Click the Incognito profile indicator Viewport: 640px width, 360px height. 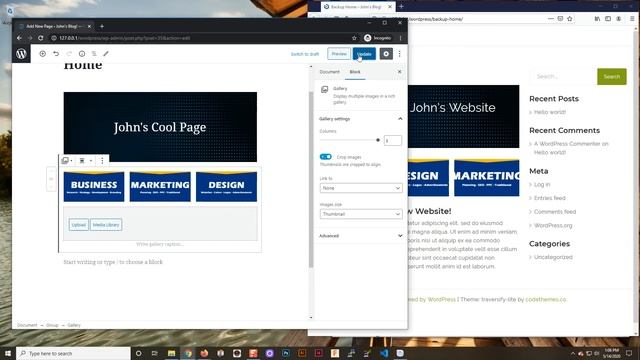378,38
